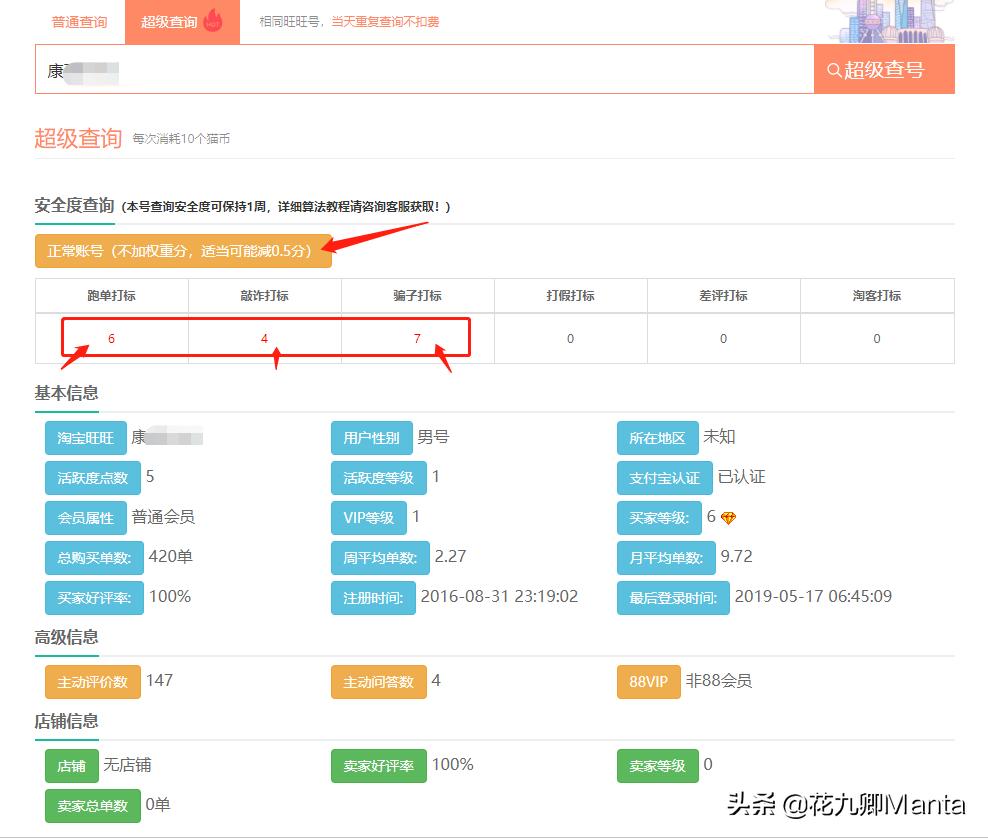Click the flame HOT icon on 超级查询
Screen dimensions: 988x839
[x=214, y=20]
